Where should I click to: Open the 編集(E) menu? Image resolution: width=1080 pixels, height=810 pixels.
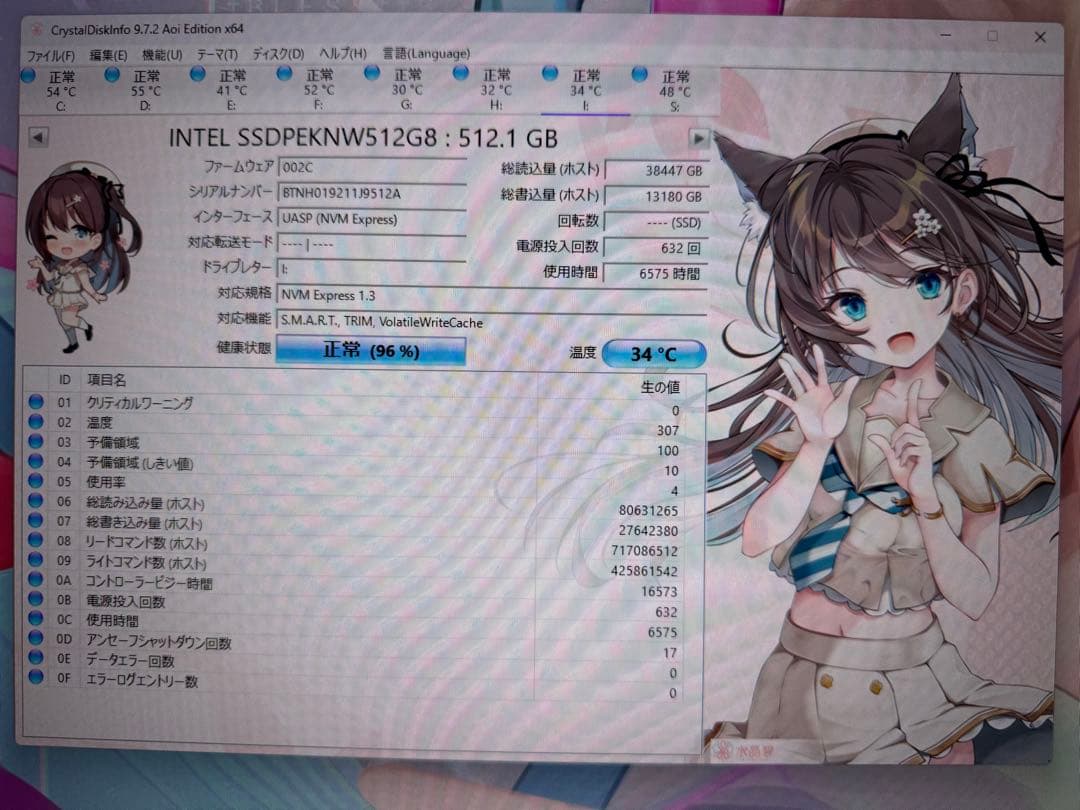coord(108,55)
